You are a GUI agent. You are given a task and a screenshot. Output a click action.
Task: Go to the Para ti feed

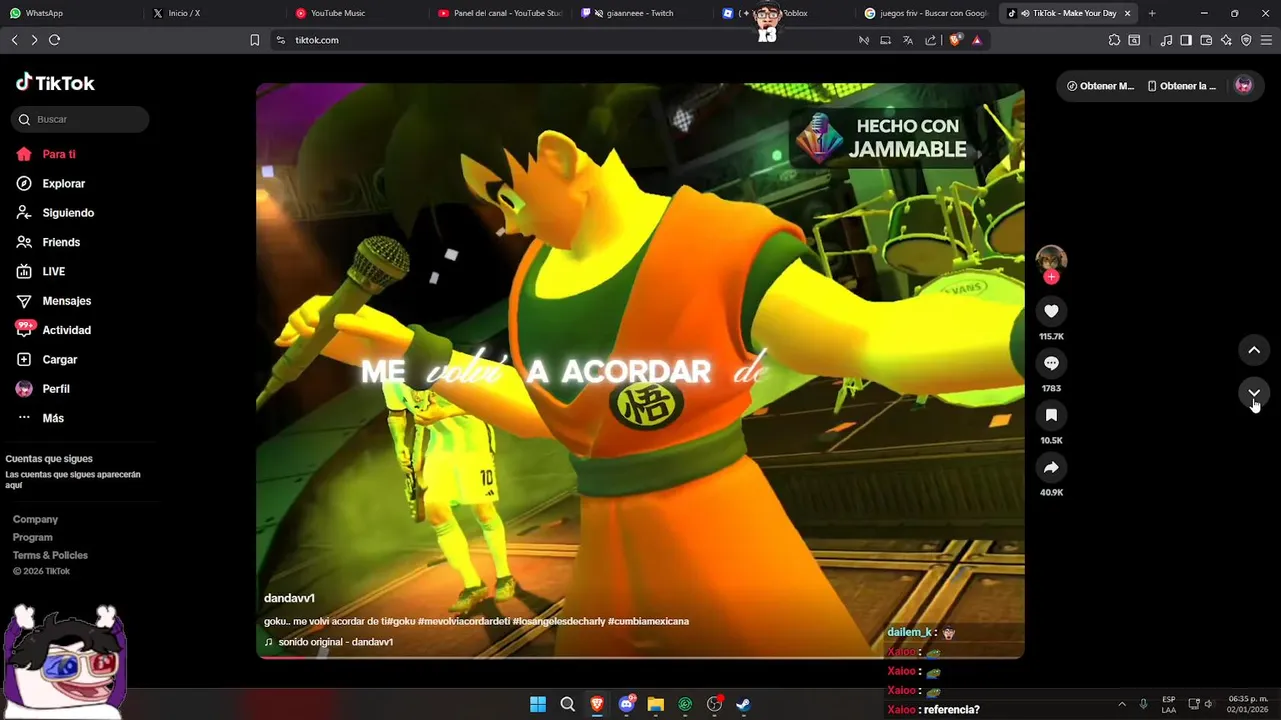(x=46, y=154)
